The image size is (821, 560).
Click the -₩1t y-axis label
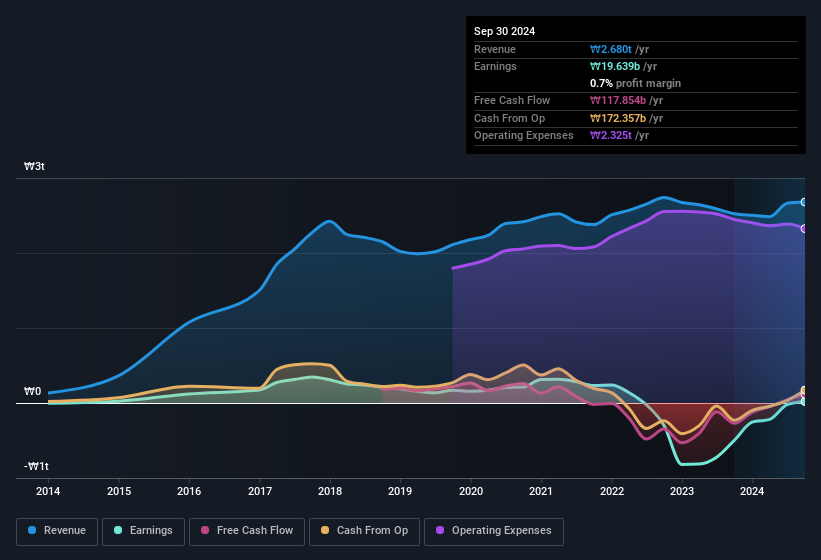[x=37, y=466]
